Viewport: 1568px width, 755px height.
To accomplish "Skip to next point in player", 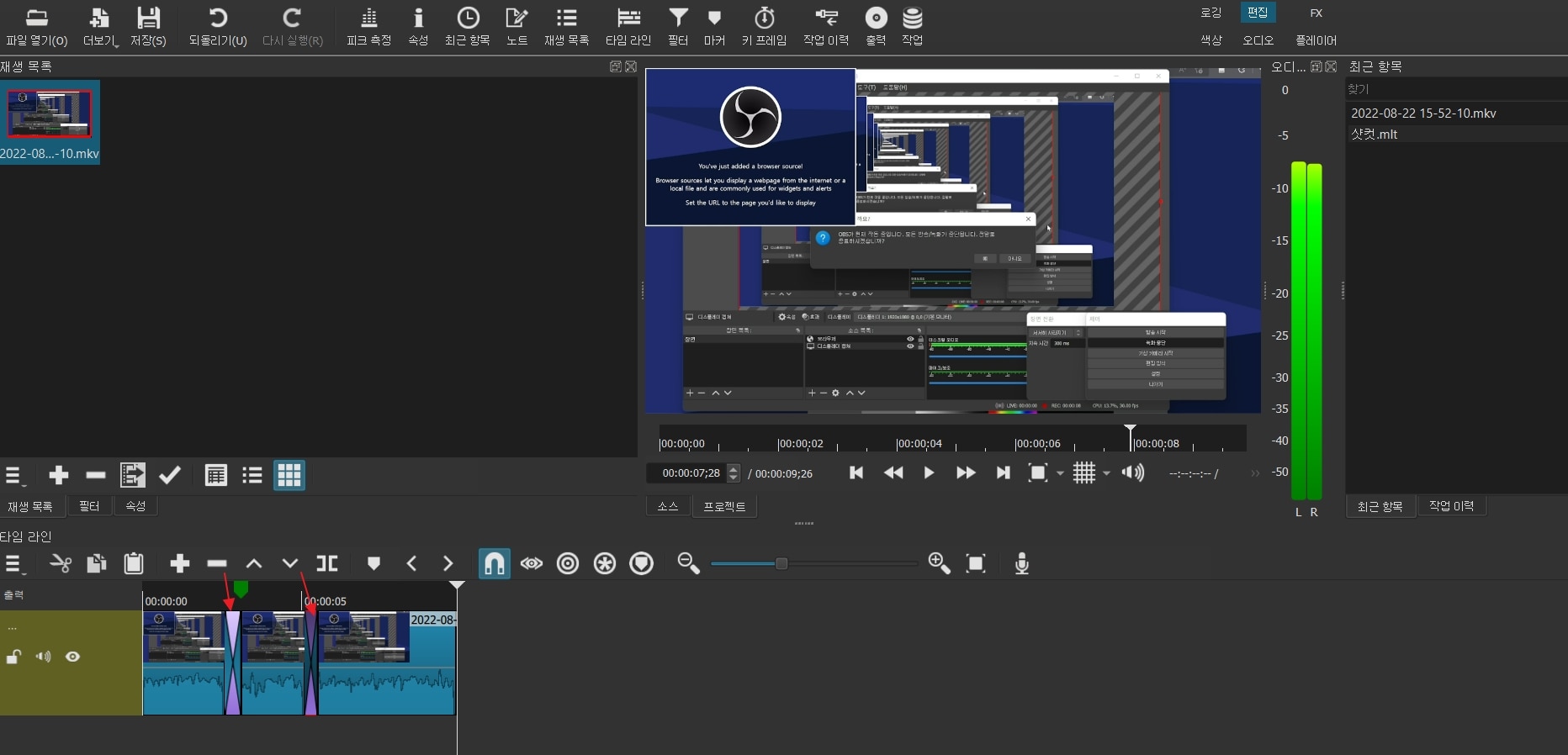I will coord(1003,473).
